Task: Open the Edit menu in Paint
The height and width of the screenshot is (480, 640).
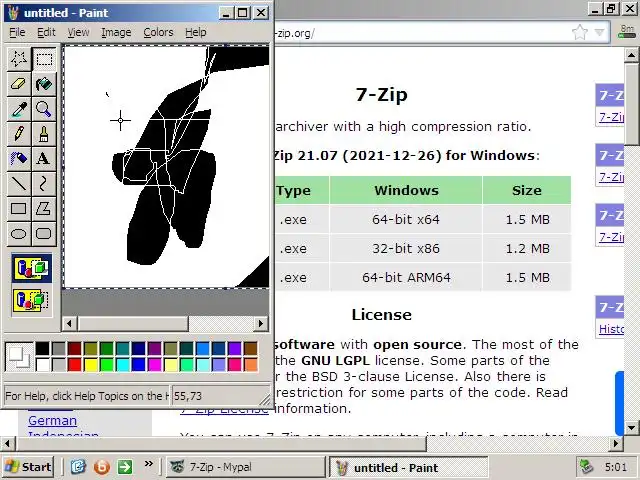Action: pyautogui.click(x=46, y=32)
